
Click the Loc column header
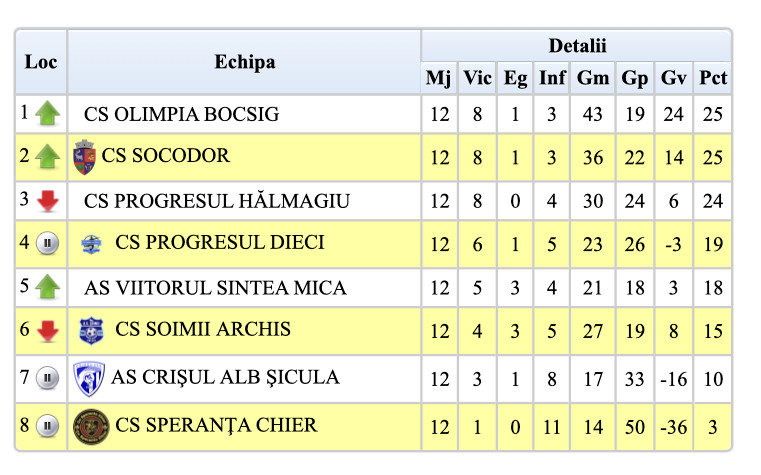point(41,62)
